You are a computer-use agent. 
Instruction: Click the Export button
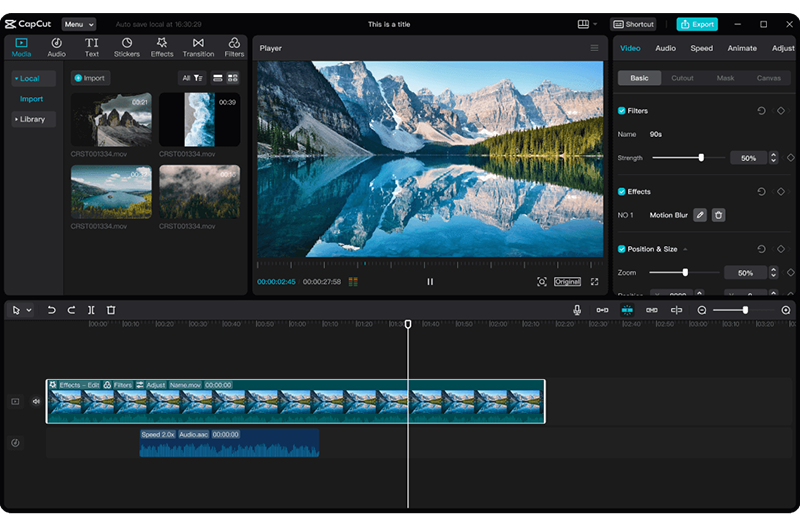tap(697, 24)
